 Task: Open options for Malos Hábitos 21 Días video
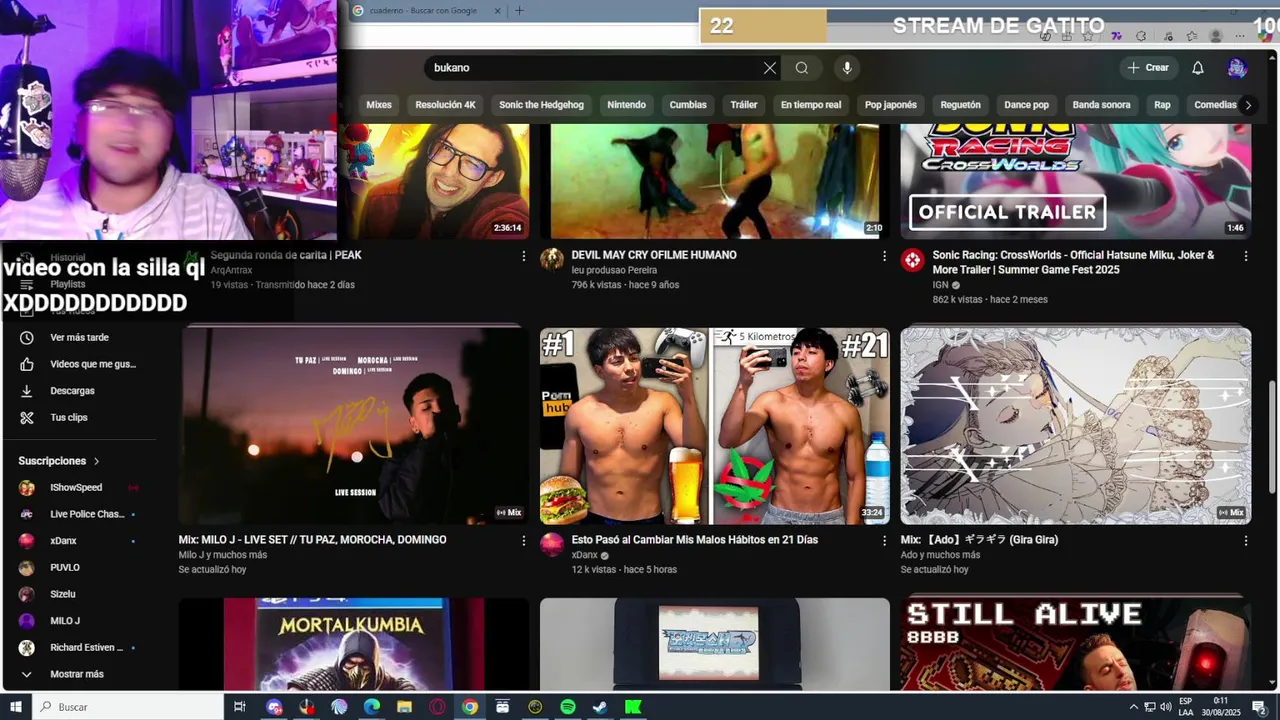click(x=884, y=541)
